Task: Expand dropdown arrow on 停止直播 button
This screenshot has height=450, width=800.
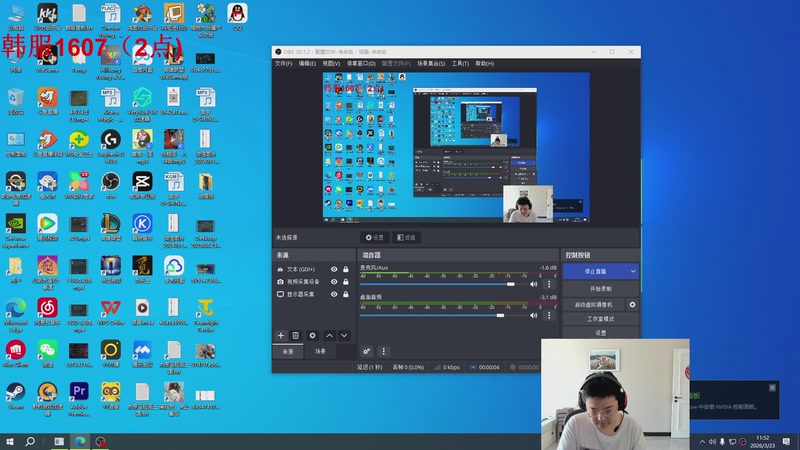Action: click(x=633, y=271)
